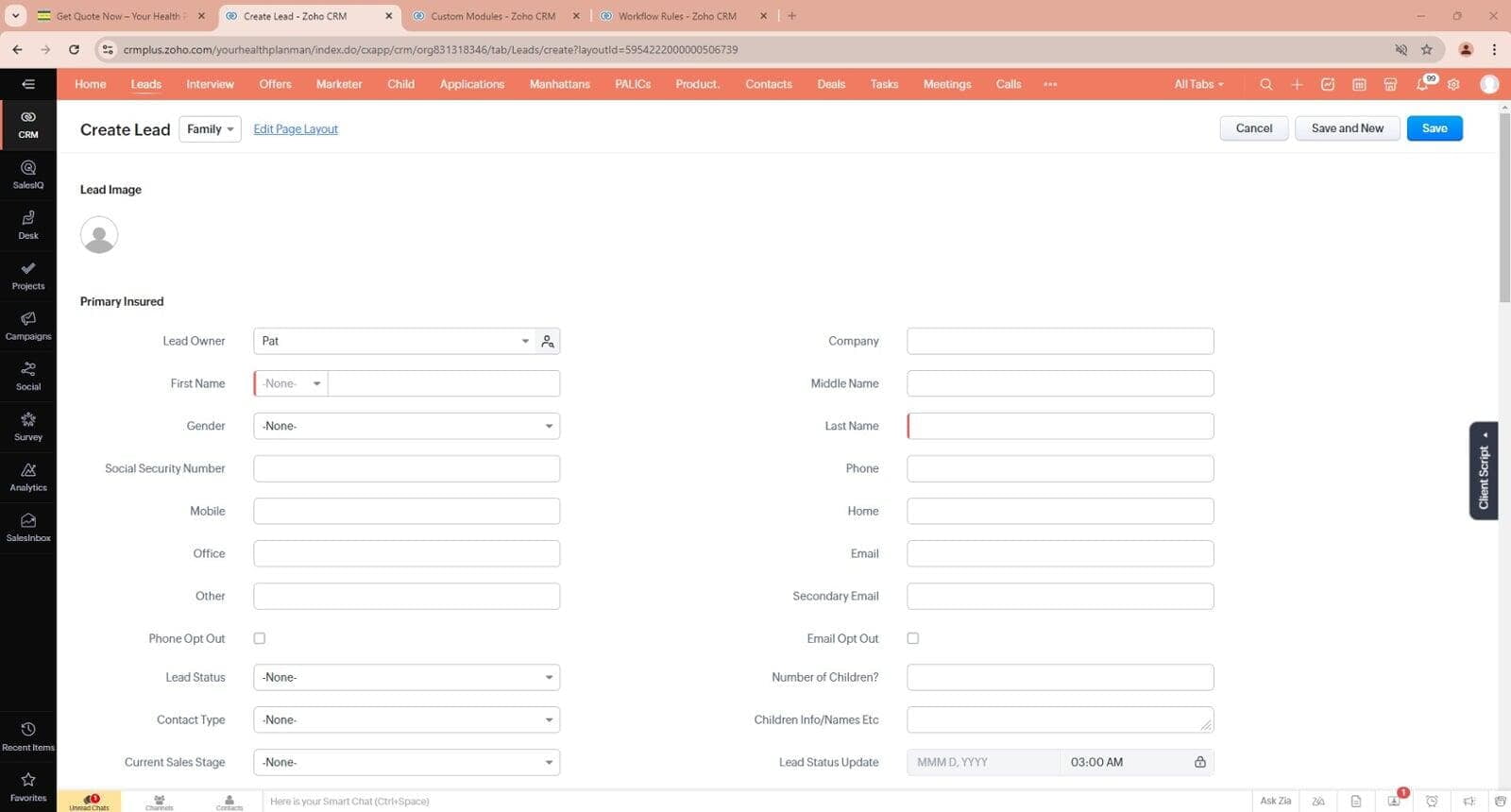Open the Campaigns app in sidebar
1511x812 pixels.
[28, 325]
